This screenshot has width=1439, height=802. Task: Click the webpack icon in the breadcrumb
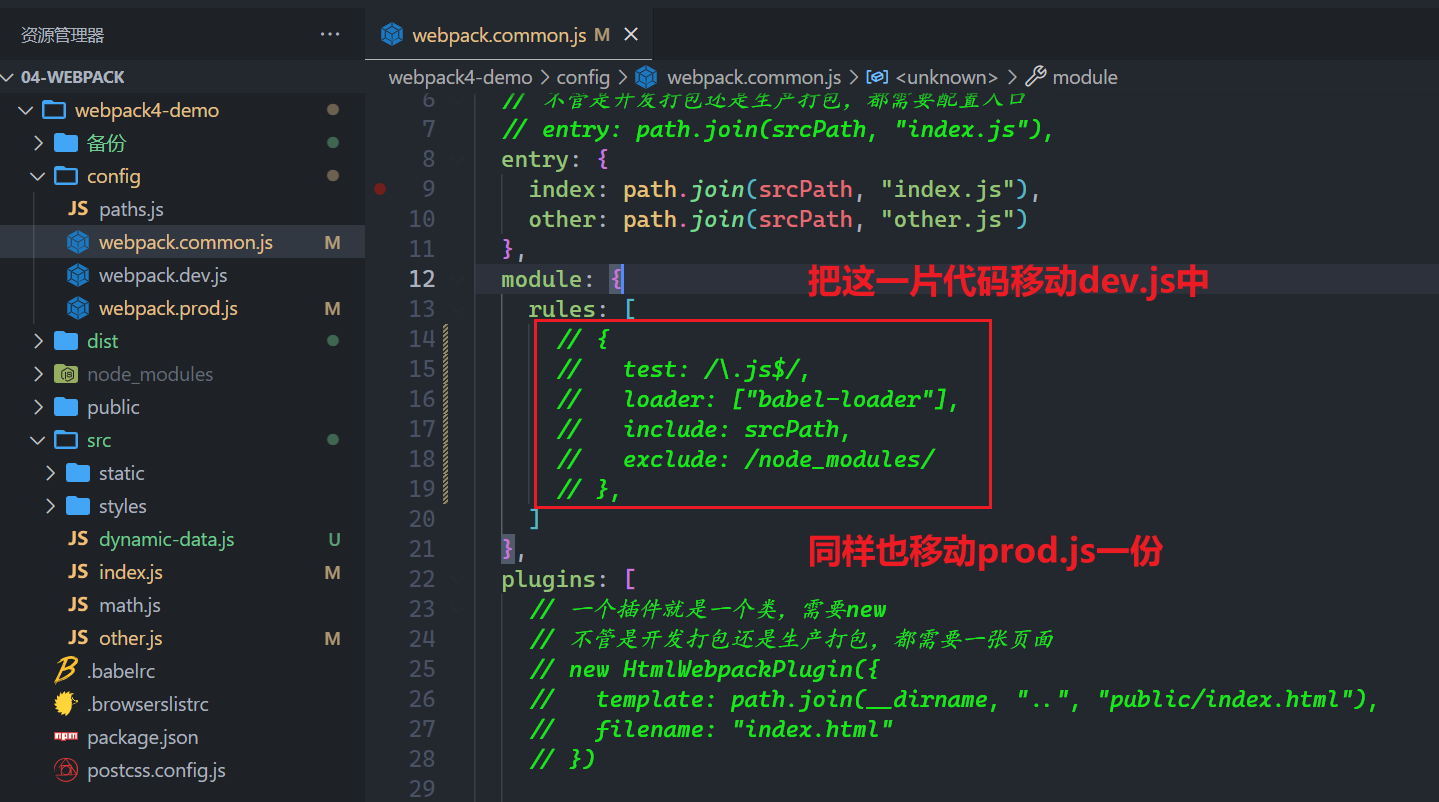pos(647,77)
